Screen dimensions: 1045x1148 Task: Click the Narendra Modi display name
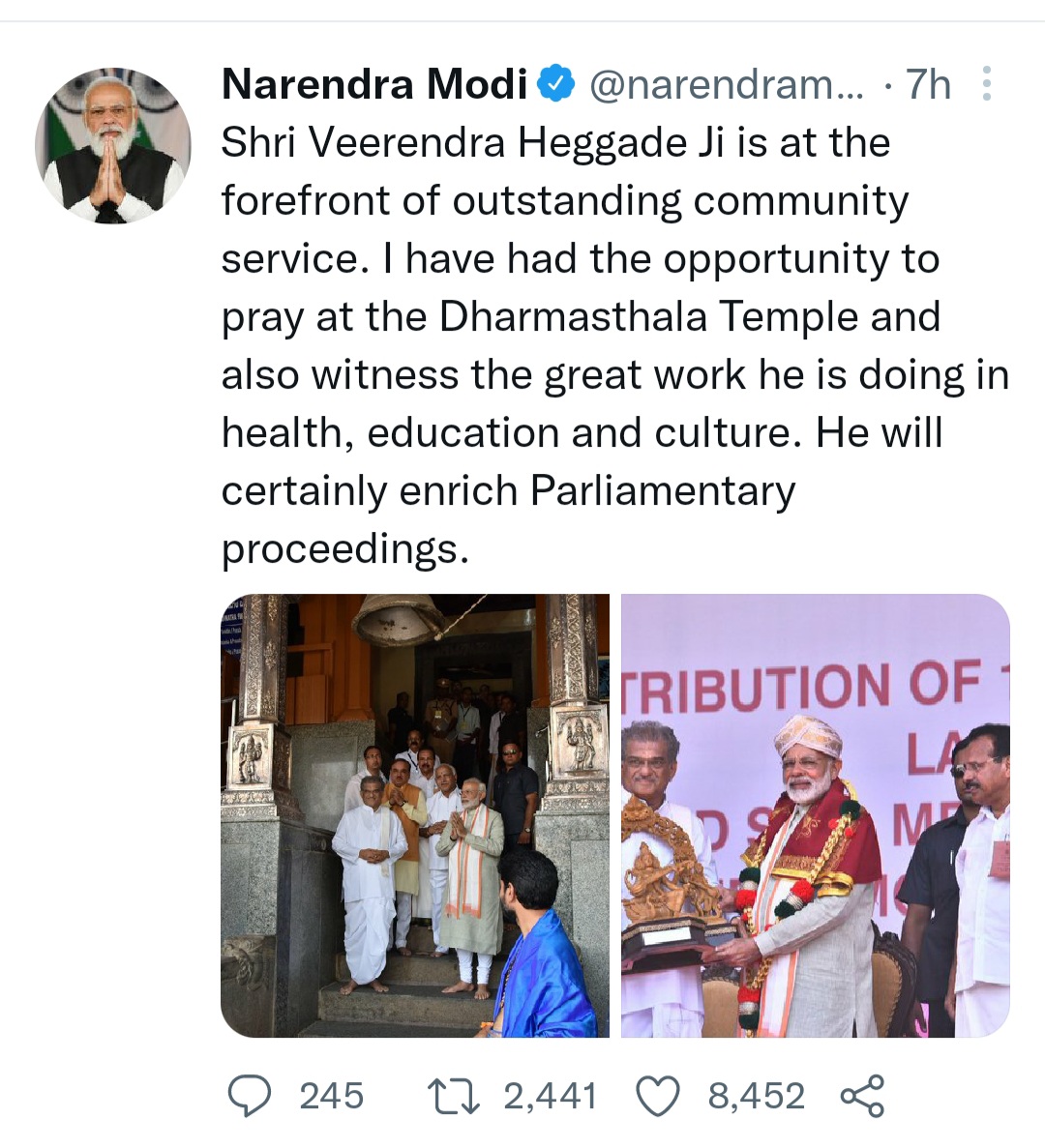click(373, 85)
